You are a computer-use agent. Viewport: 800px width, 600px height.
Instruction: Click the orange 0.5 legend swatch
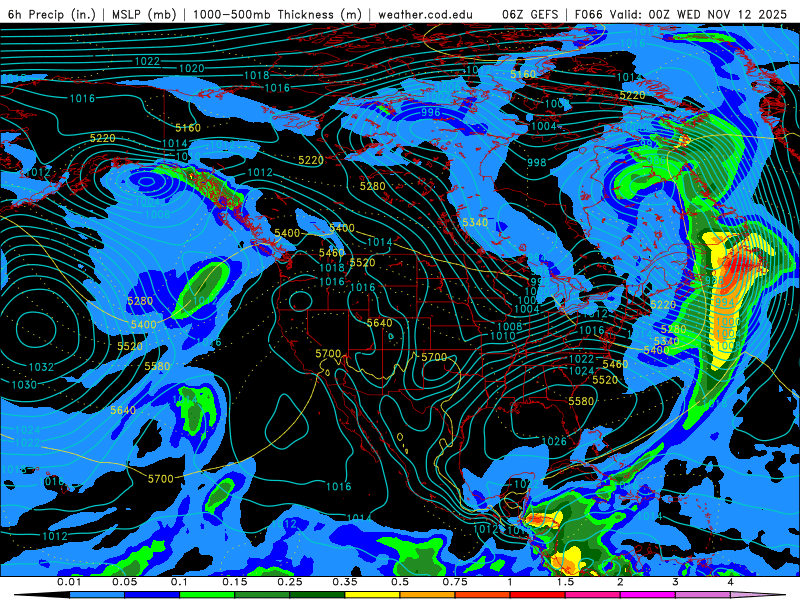click(428, 595)
